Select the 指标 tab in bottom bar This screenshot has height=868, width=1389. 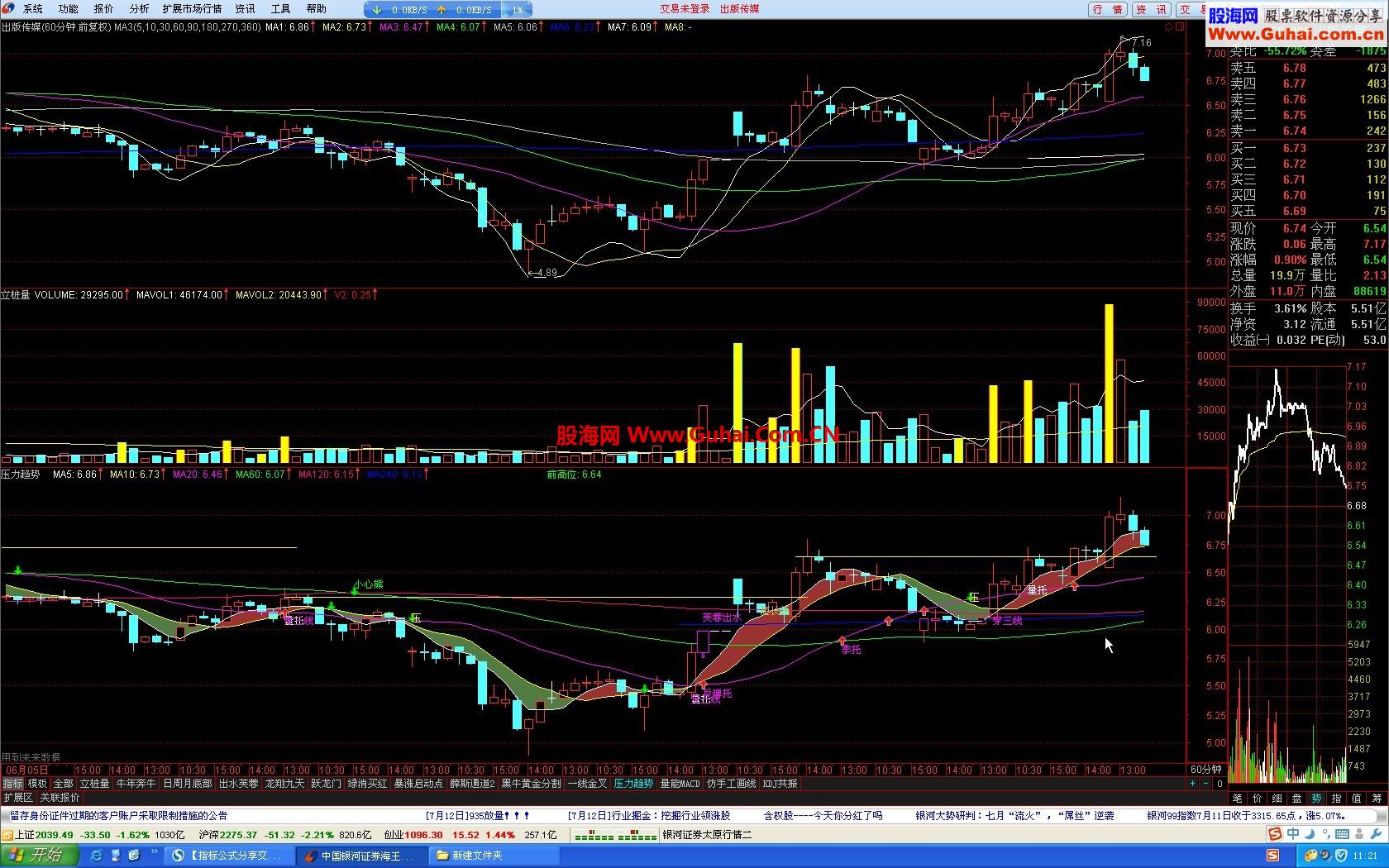12,783
